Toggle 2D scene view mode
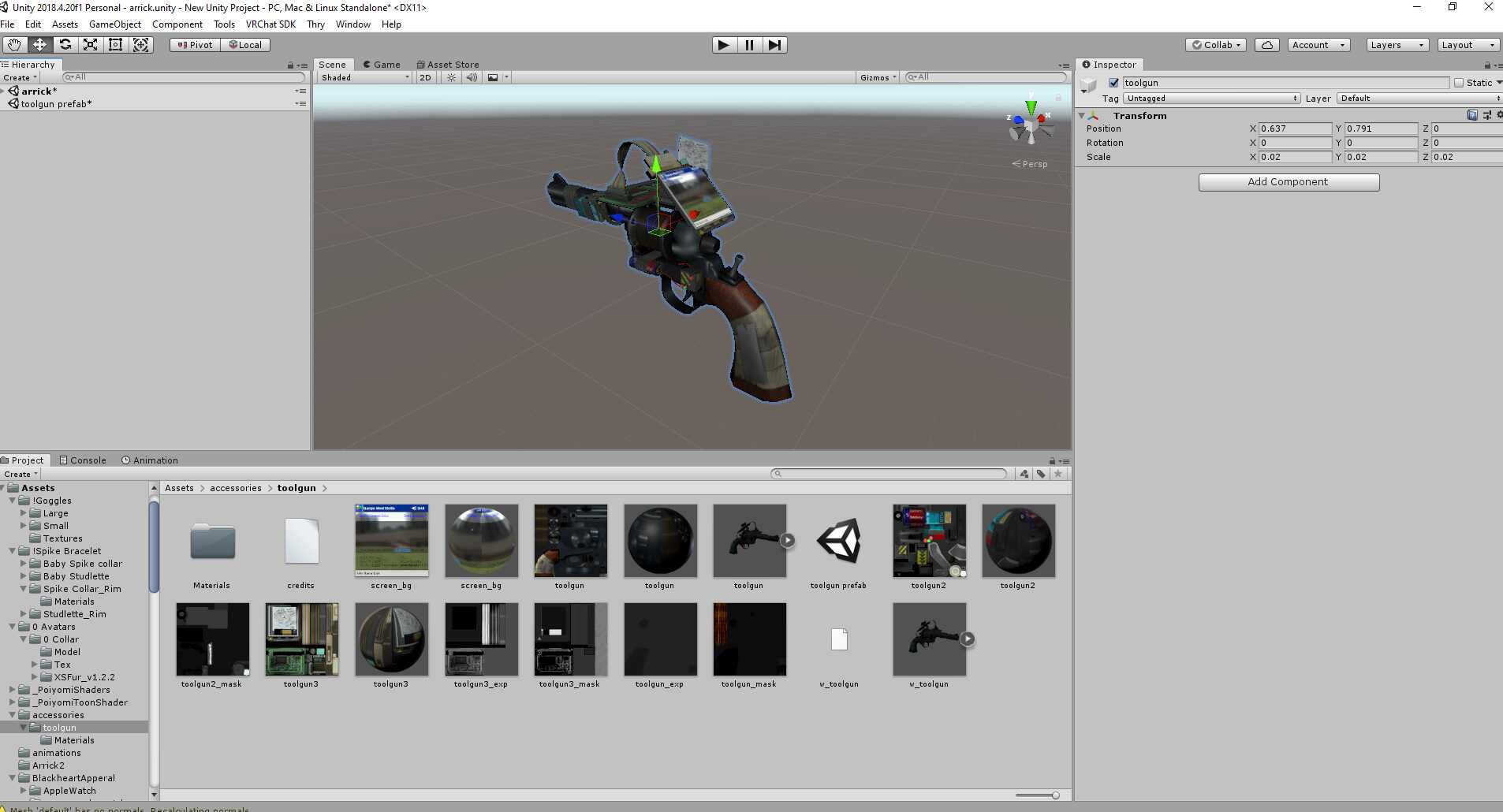The width and height of the screenshot is (1503, 812). pyautogui.click(x=426, y=77)
